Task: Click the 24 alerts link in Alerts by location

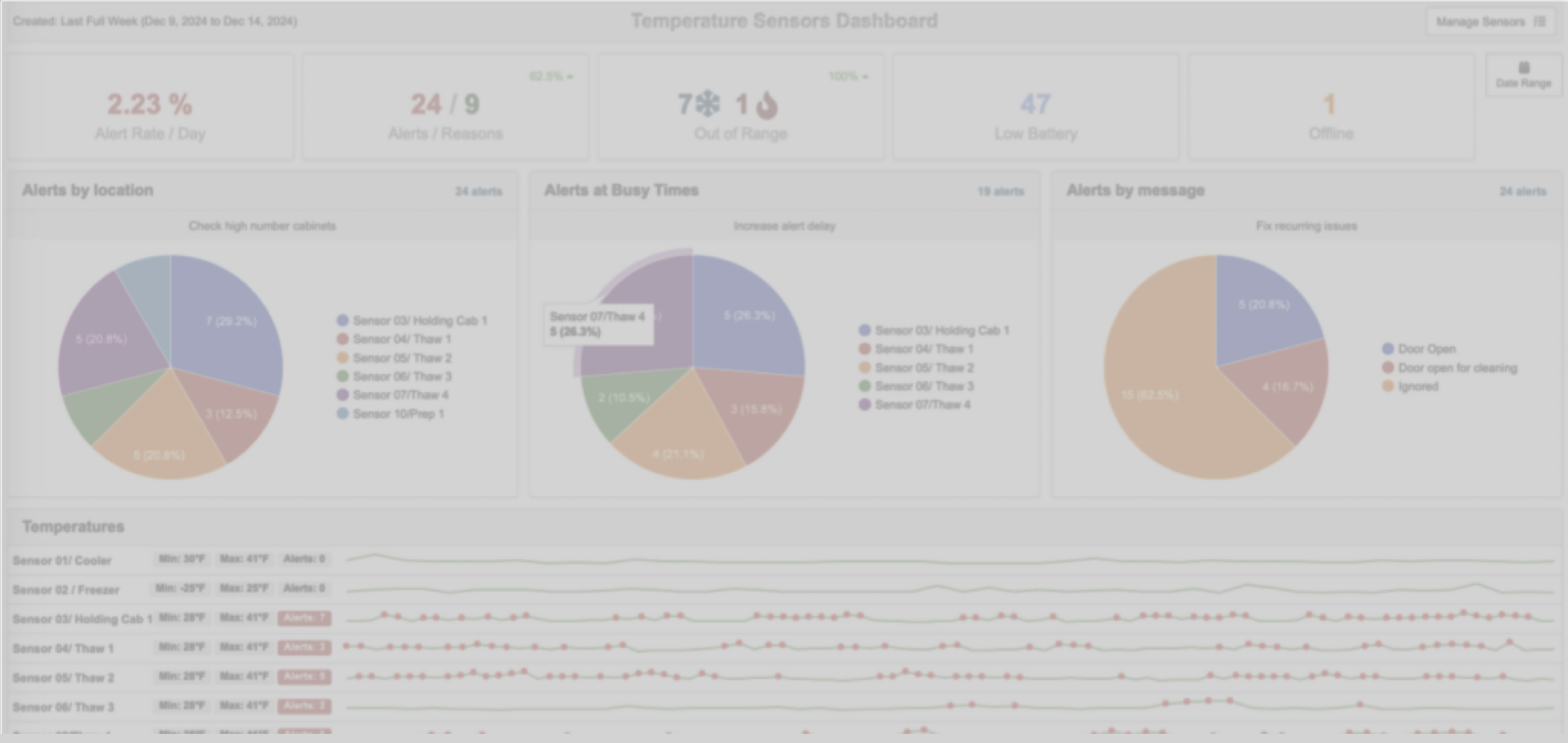Action: [478, 192]
